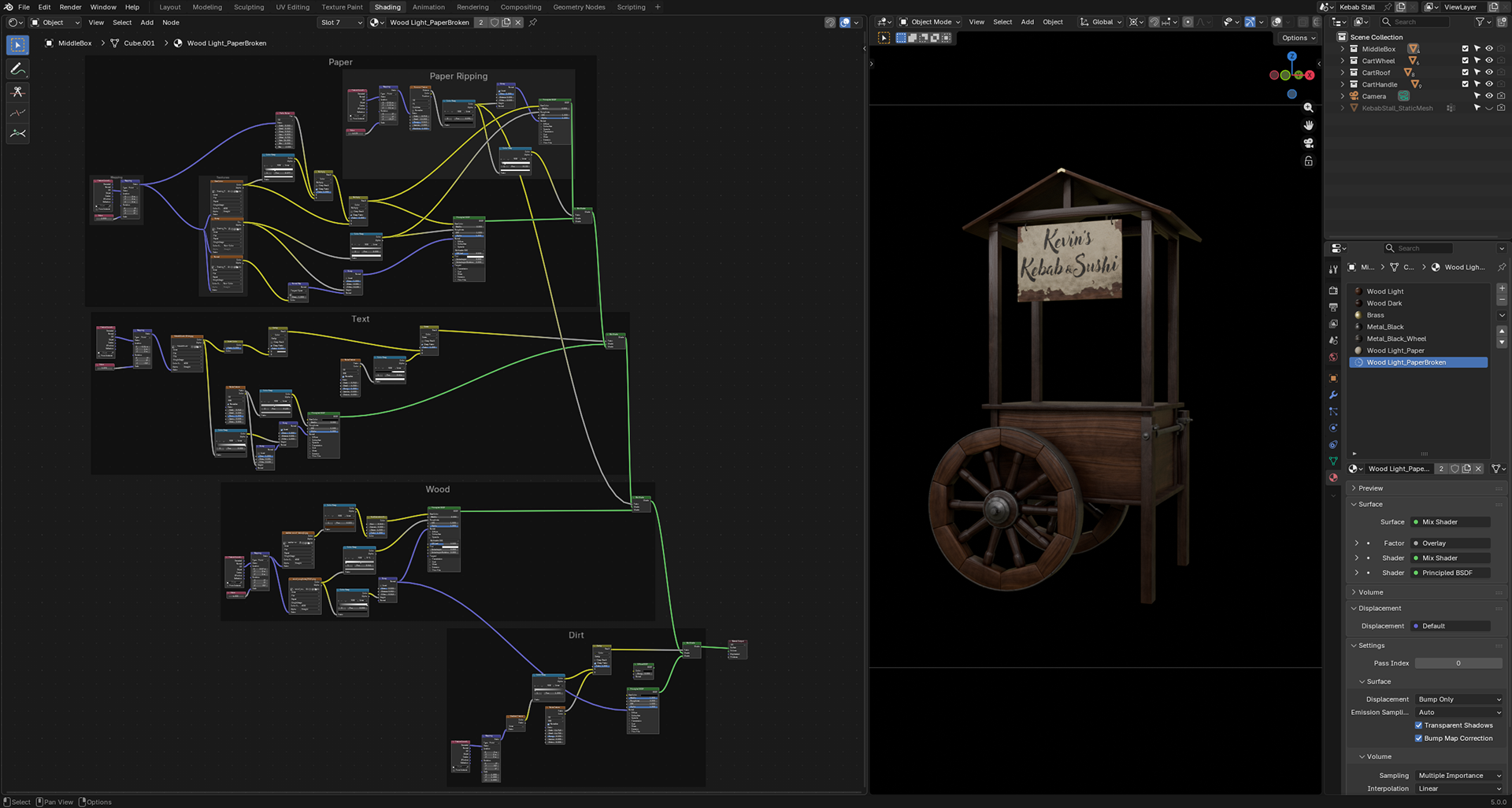Disable the Transparent Shadows checkbox
This screenshot has height=808, width=1512.
1419,725
